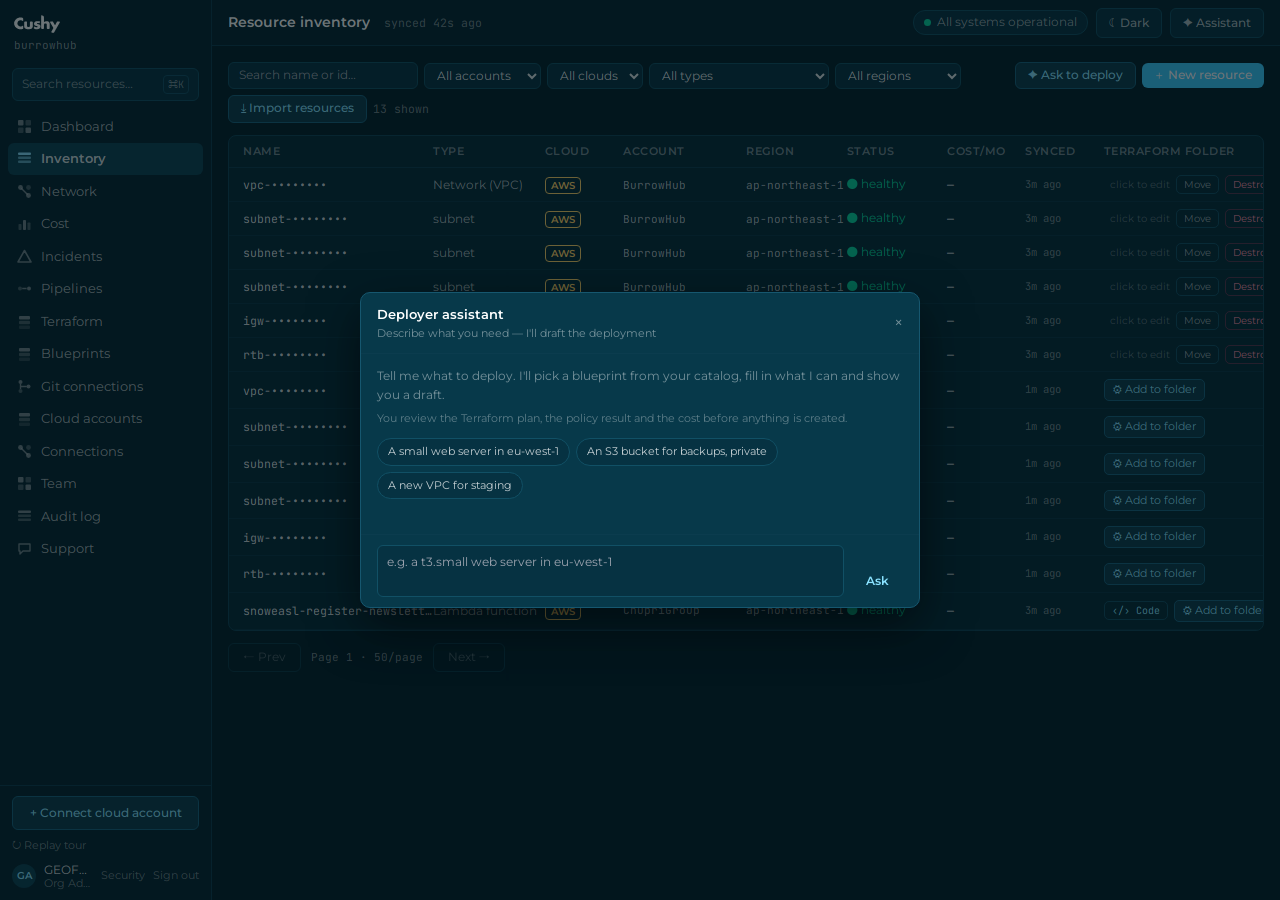The image size is (1280, 900).
Task: Select the Incidents menu label
Action: [x=72, y=256]
